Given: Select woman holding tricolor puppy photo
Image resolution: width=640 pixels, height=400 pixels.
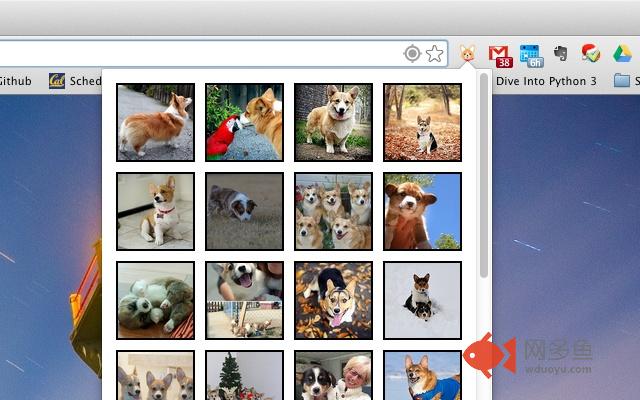Looking at the screenshot, I should [x=333, y=375].
